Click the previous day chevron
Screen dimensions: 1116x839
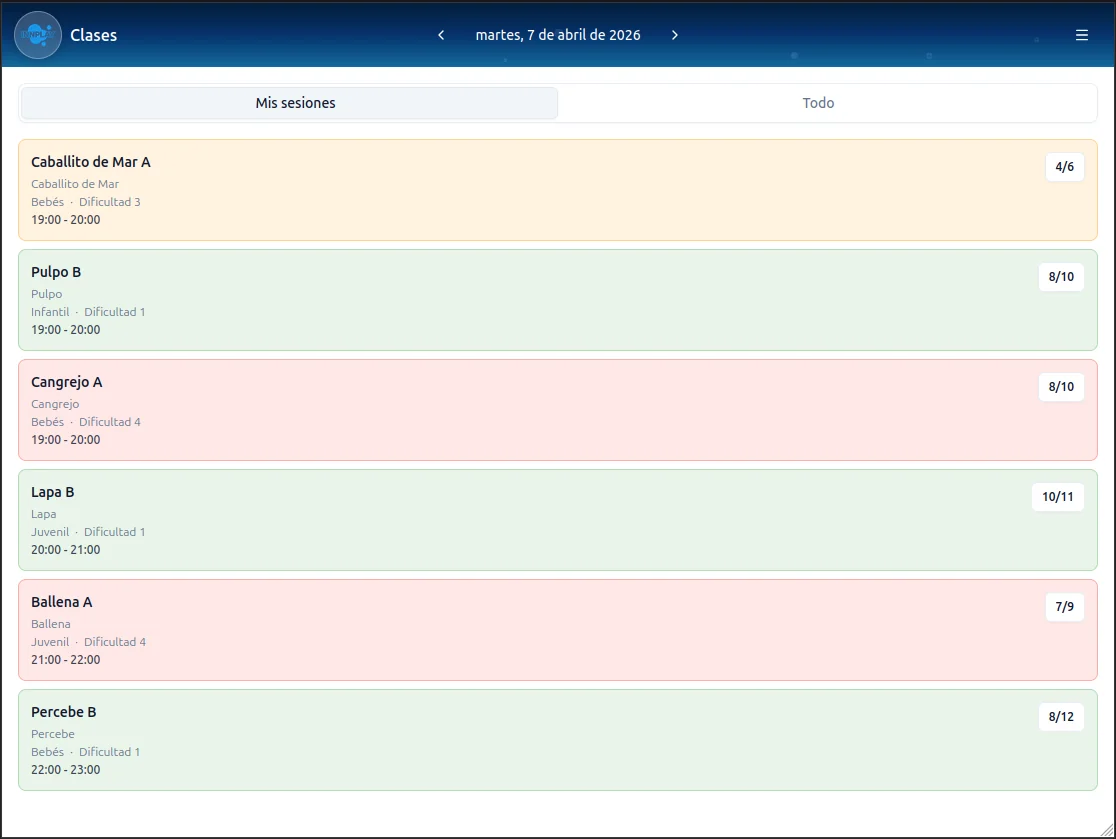440,34
